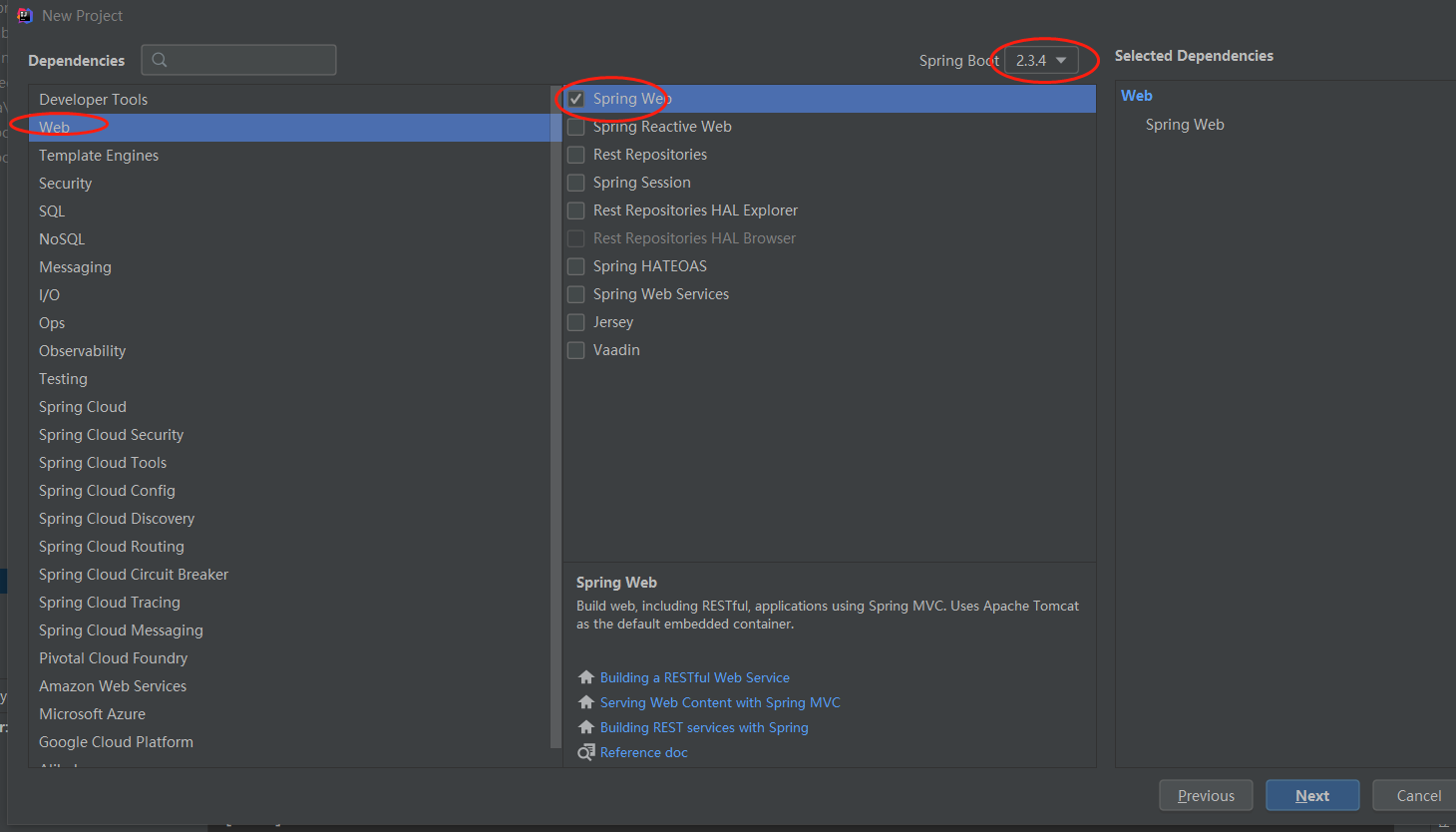This screenshot has height=832, width=1456.
Task: Open the Security category
Action: click(289, 184)
